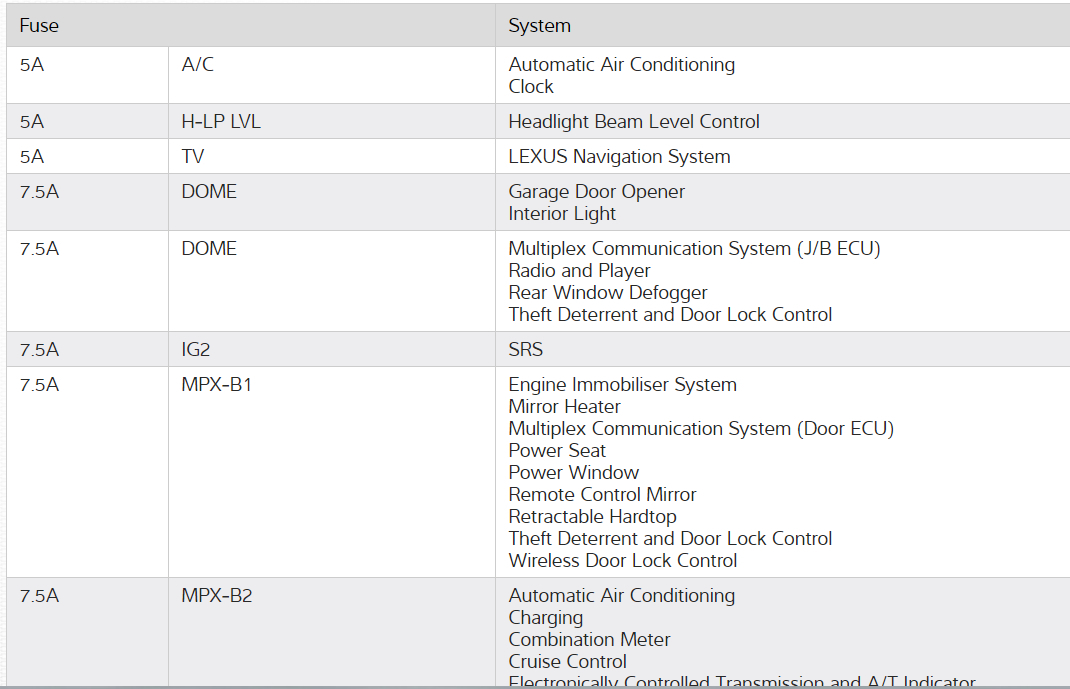Click Multiplex Communication System (J/B ECU) text
The height and width of the screenshot is (689, 1070).
(x=694, y=249)
